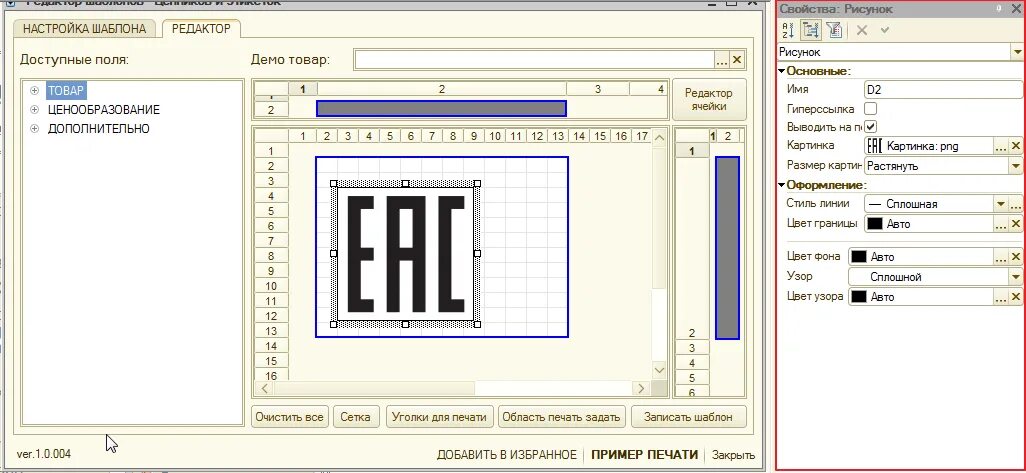Click ПРИМЕР ПЕЧАТИ link
This screenshot has height=473, width=1026.
pyautogui.click(x=645, y=455)
